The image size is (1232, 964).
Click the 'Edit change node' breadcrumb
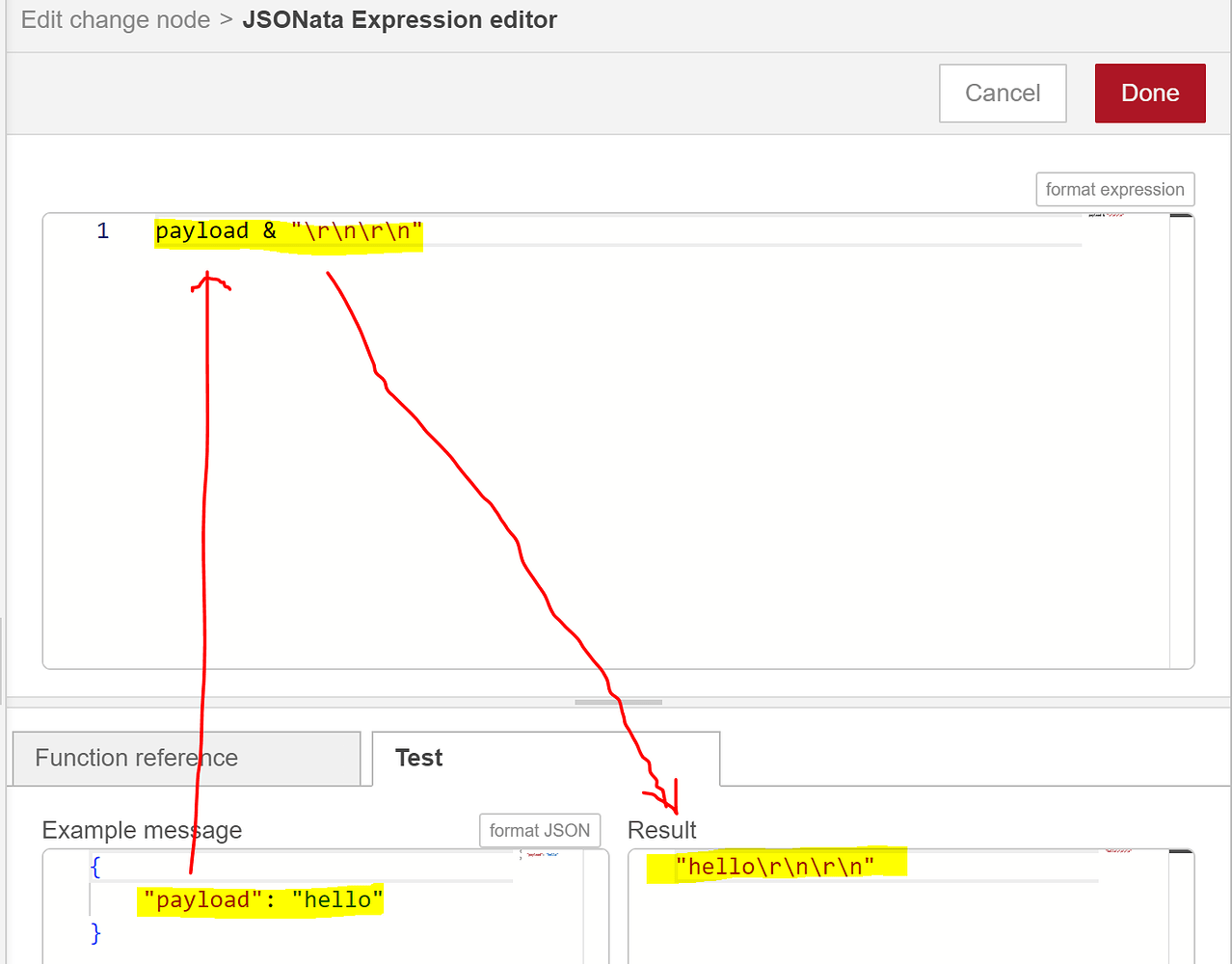pos(116,20)
